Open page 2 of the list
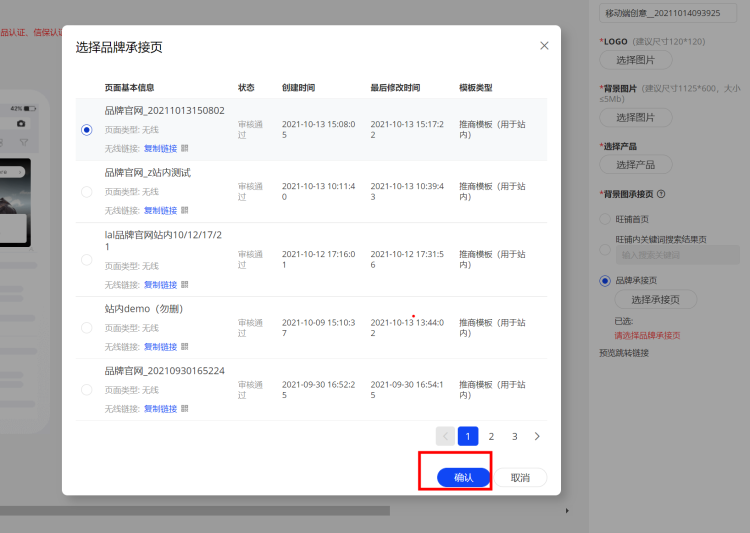750x533 pixels. pos(491,436)
